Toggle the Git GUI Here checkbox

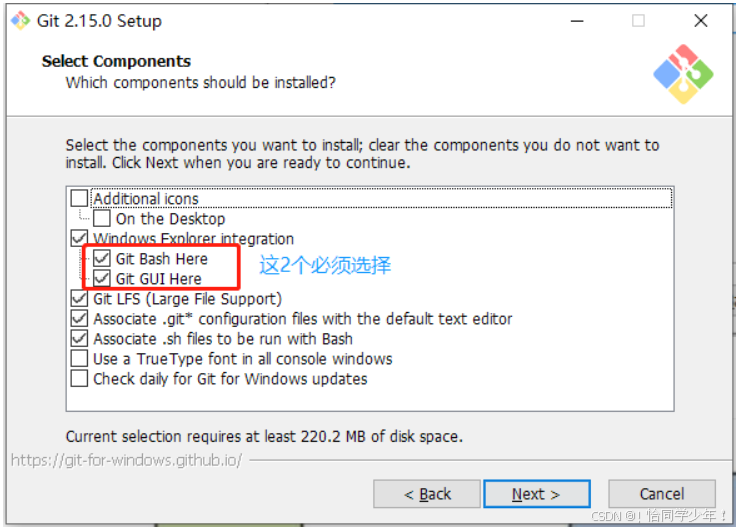click(102, 278)
